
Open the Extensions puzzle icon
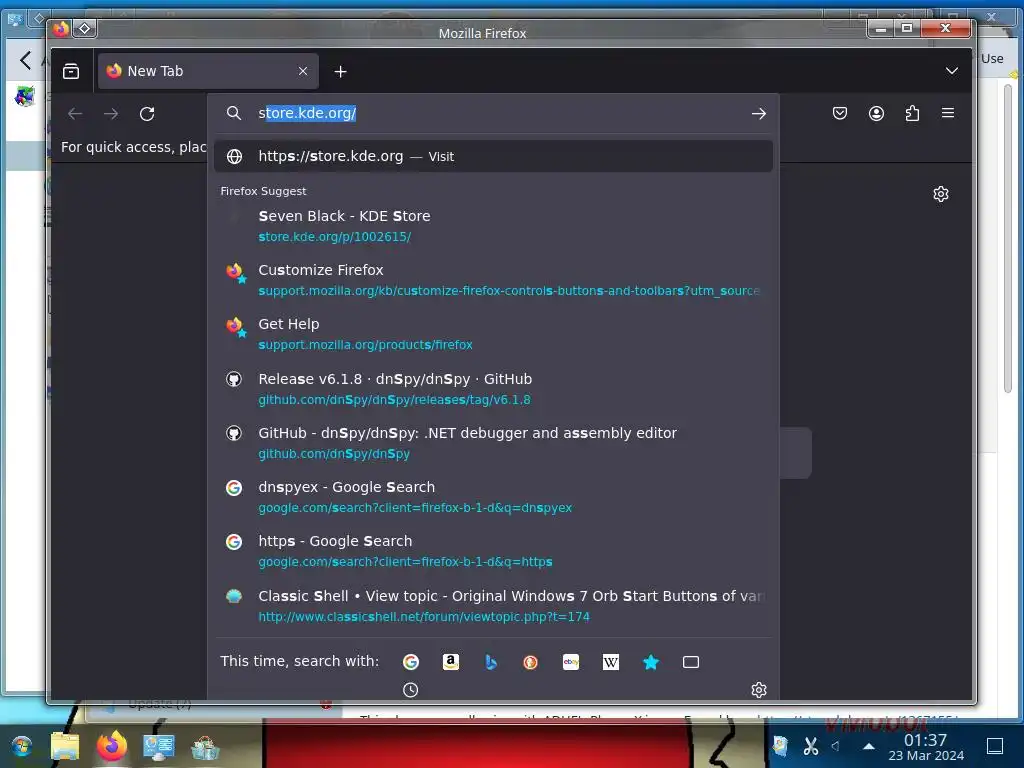point(912,114)
